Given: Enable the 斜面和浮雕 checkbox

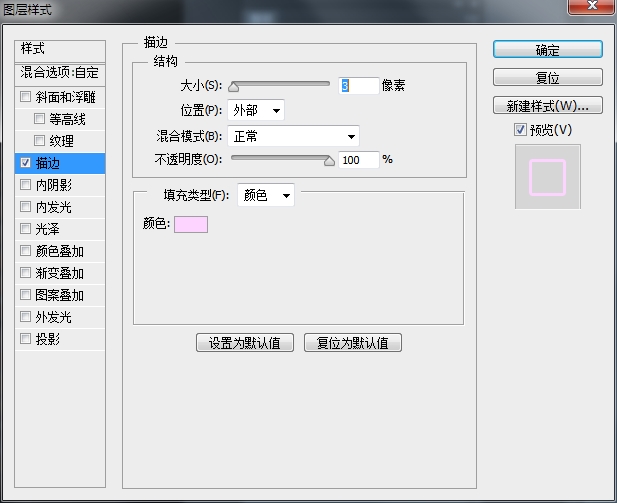Looking at the screenshot, I should [26, 96].
